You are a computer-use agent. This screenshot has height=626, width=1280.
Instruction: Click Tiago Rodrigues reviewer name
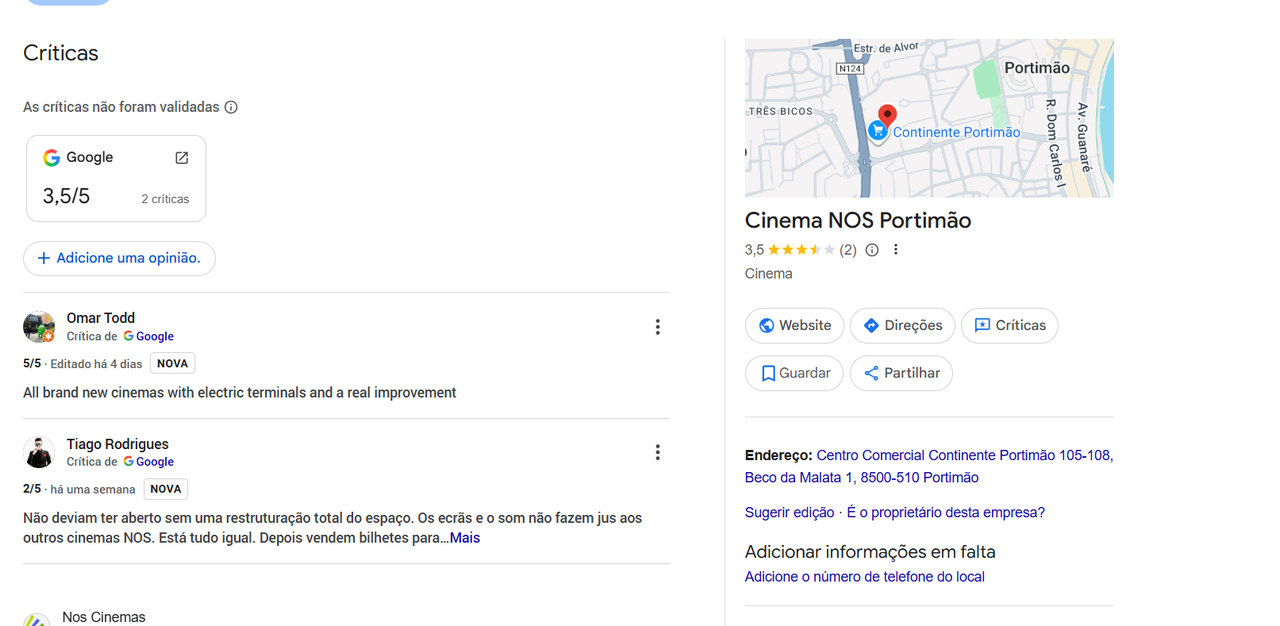118,444
